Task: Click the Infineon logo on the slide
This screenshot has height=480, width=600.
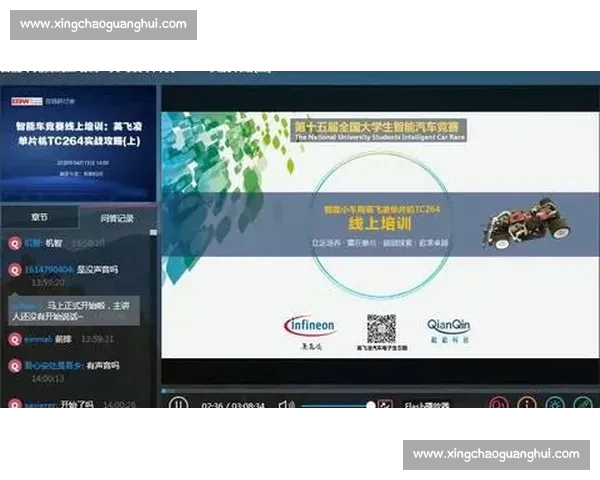Action: tap(309, 326)
